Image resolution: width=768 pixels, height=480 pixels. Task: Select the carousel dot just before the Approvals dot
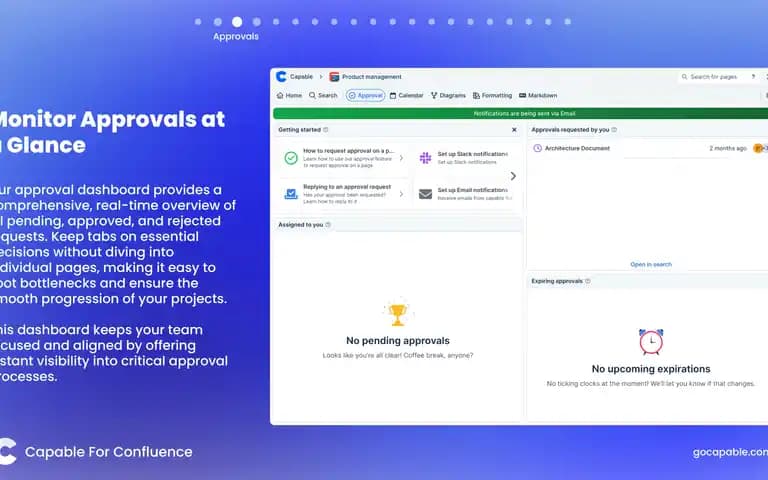217,22
